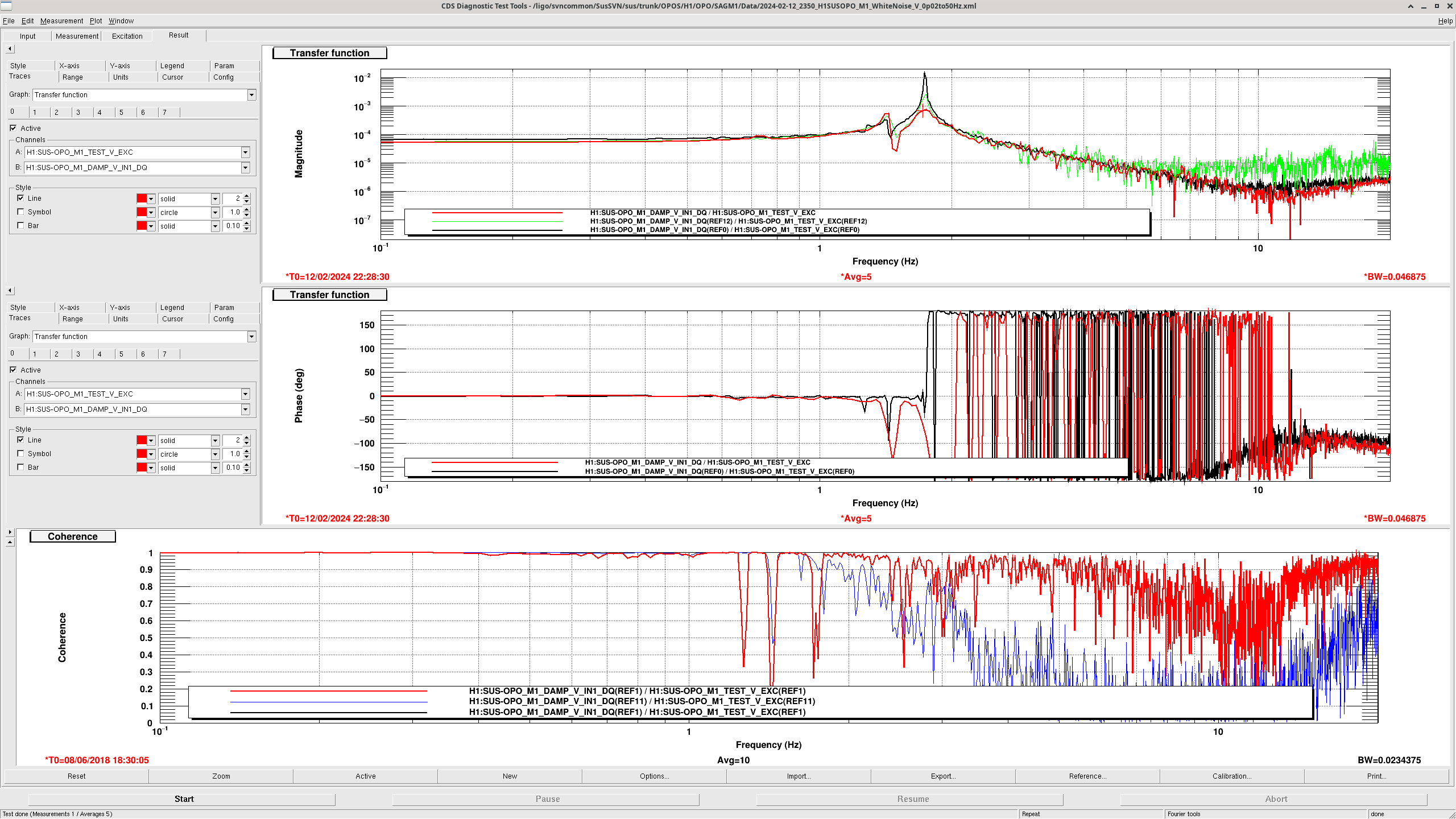Open red line color swatch in top panel
The image size is (1456, 819).
(x=142, y=198)
